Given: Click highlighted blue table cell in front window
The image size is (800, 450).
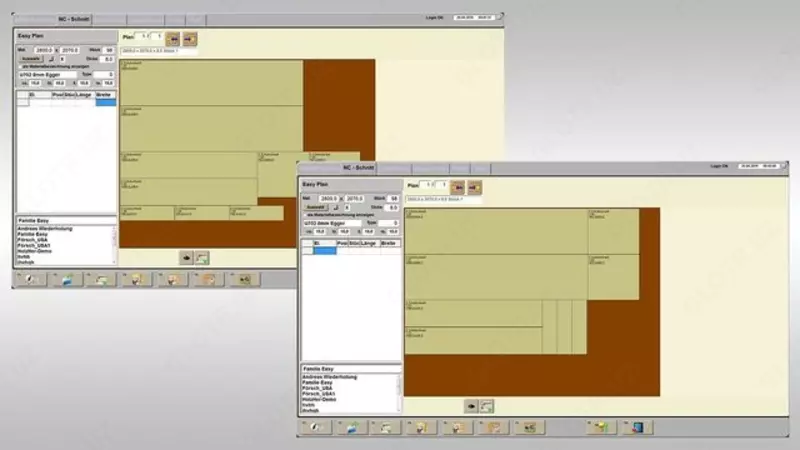Looking at the screenshot, I should 325,251.
